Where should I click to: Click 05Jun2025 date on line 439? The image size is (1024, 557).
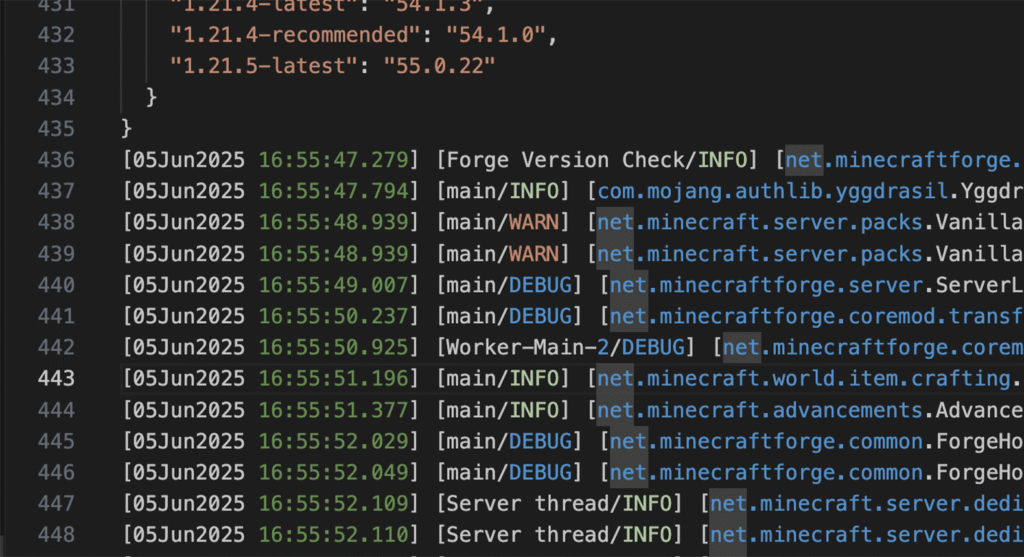pos(189,254)
